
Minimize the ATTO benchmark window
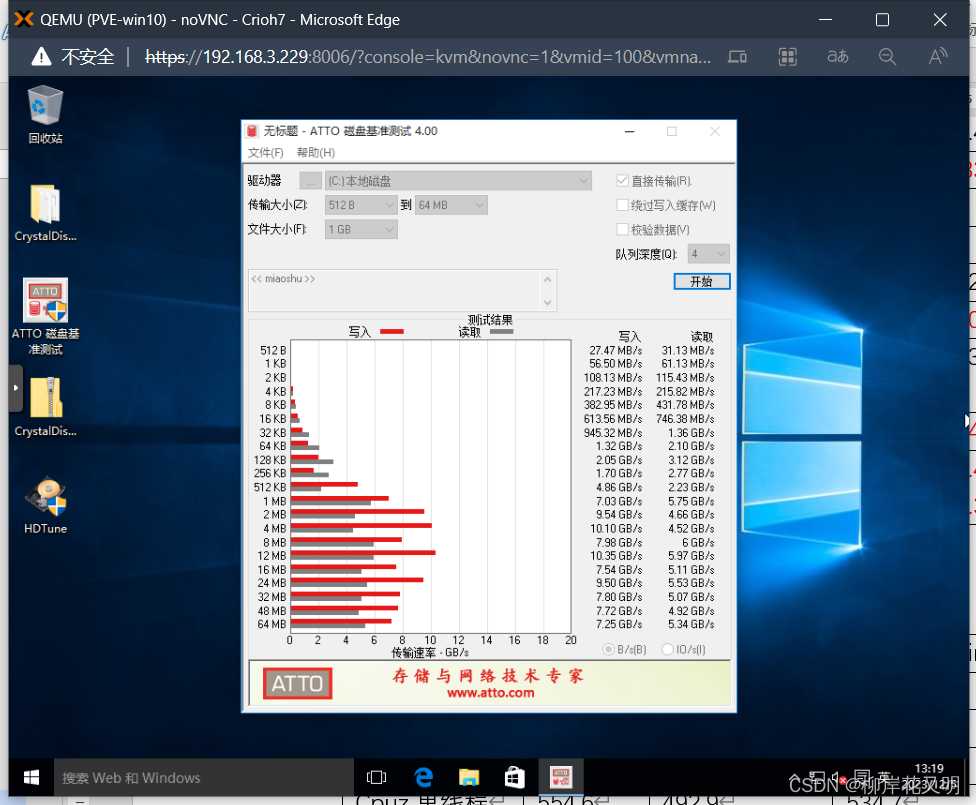[629, 131]
